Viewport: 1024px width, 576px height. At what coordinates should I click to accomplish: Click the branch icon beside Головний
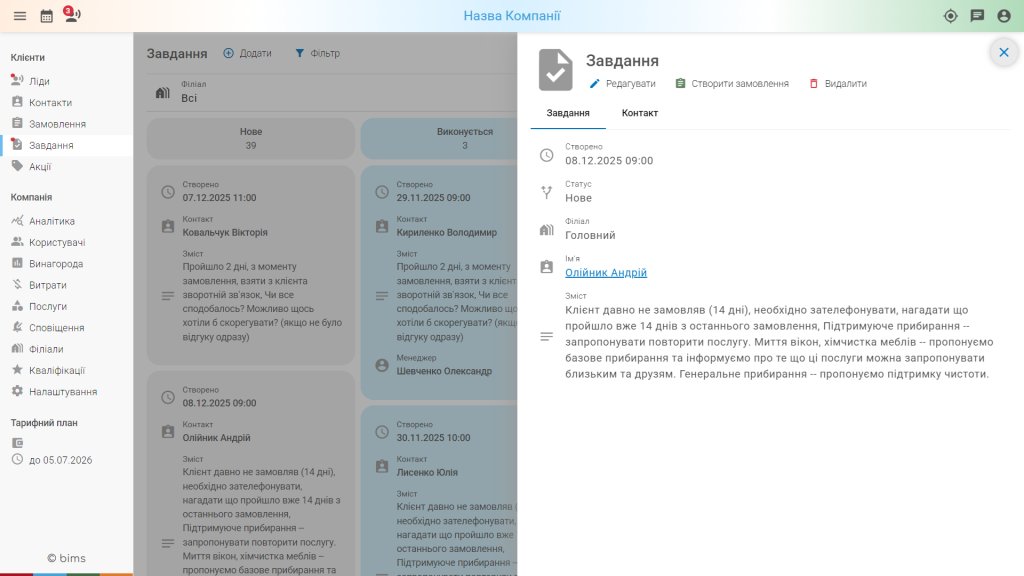547,229
